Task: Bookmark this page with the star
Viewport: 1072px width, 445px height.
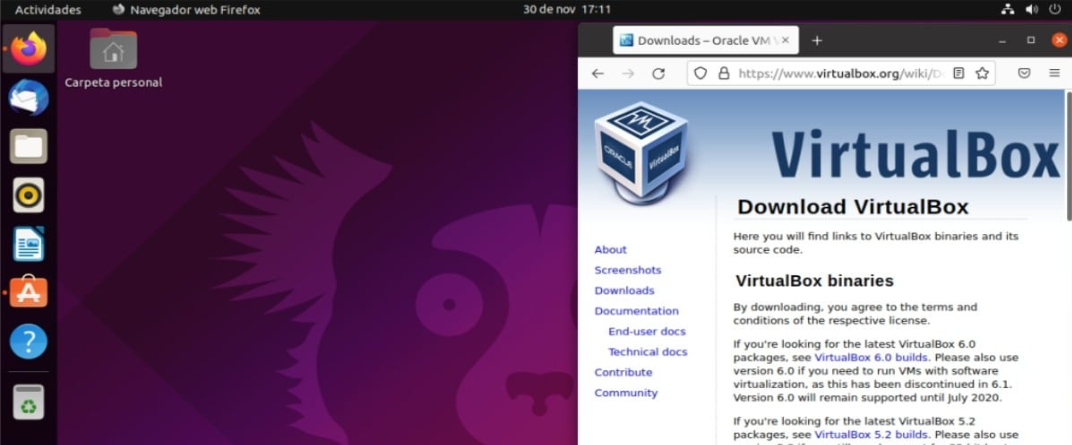Action: [x=982, y=73]
